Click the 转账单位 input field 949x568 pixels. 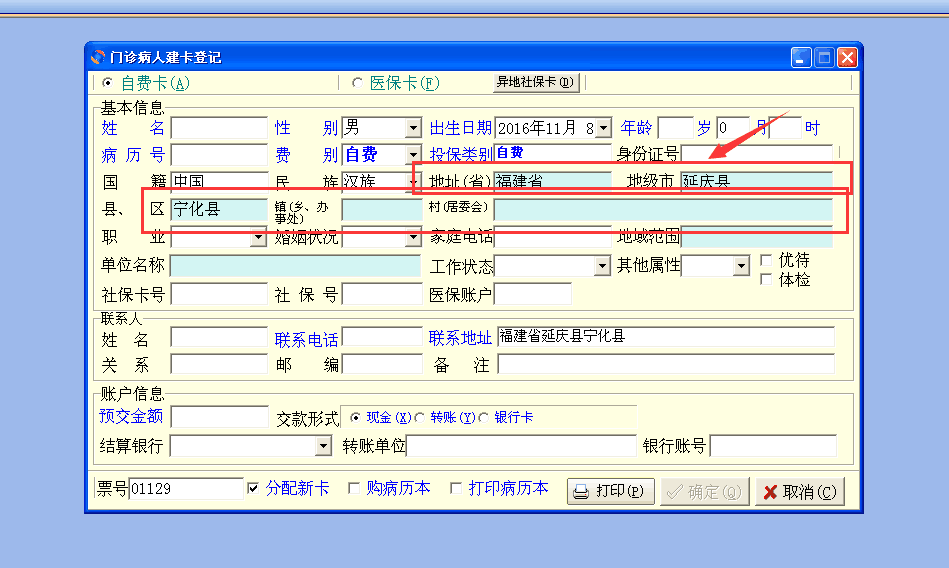522,446
